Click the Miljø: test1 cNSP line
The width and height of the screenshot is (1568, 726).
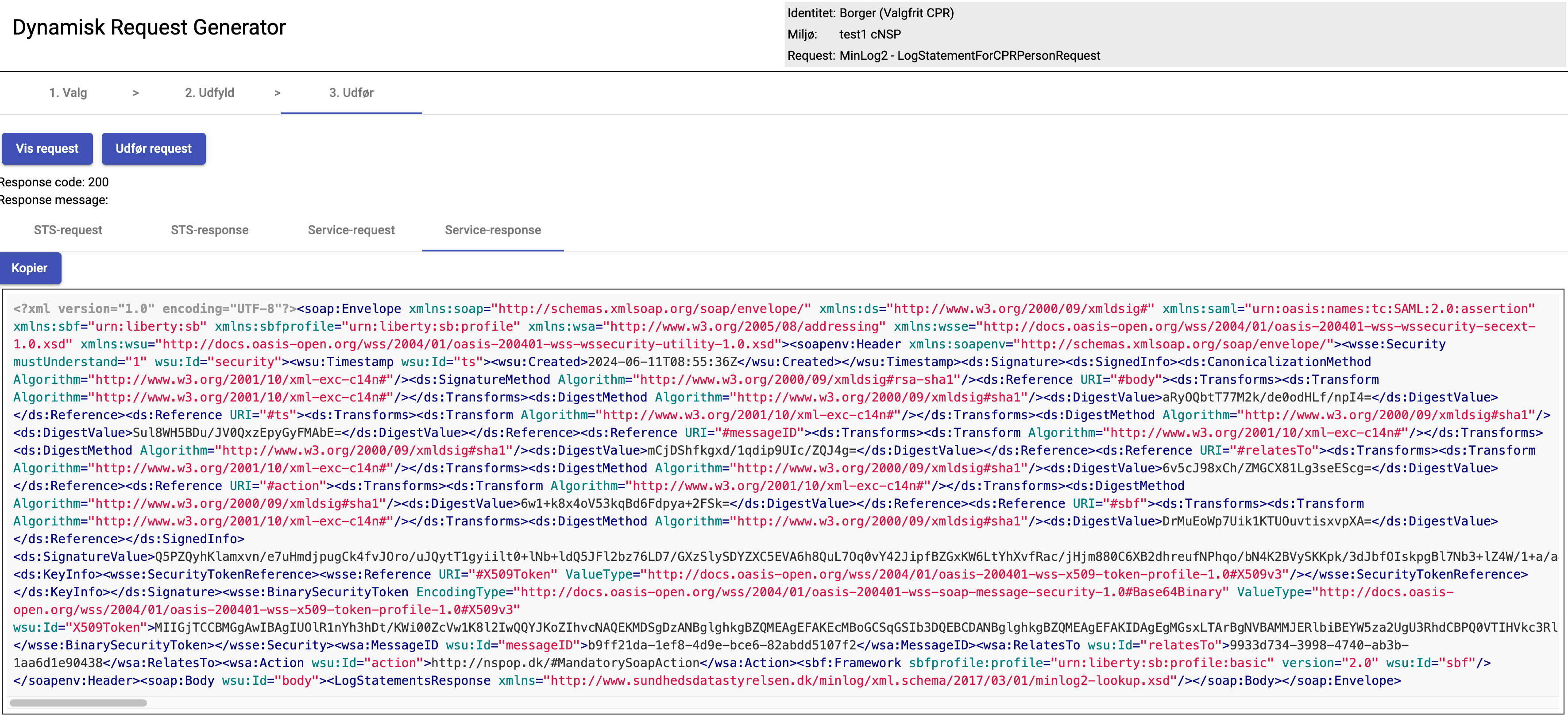click(844, 34)
